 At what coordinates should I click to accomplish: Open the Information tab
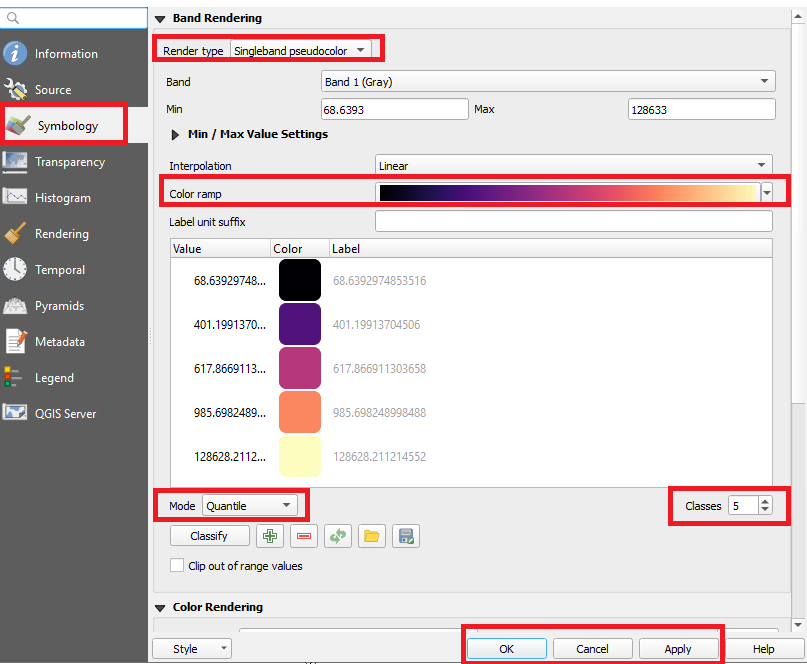(74, 54)
